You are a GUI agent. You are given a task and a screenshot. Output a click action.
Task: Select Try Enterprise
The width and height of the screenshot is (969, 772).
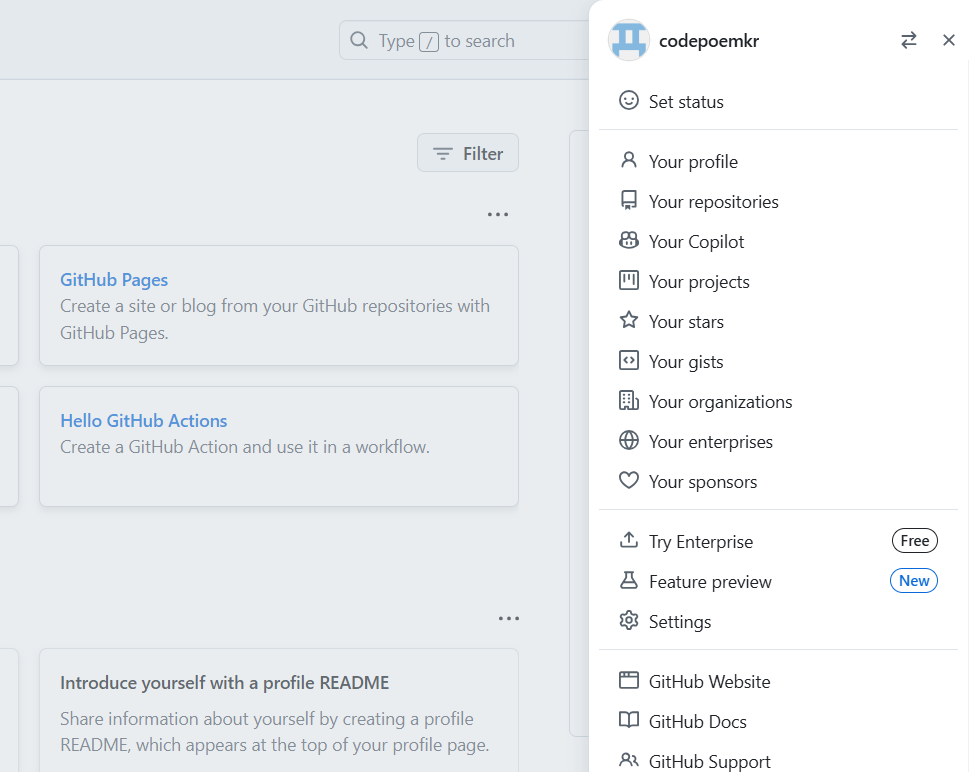pyautogui.click(x=778, y=541)
